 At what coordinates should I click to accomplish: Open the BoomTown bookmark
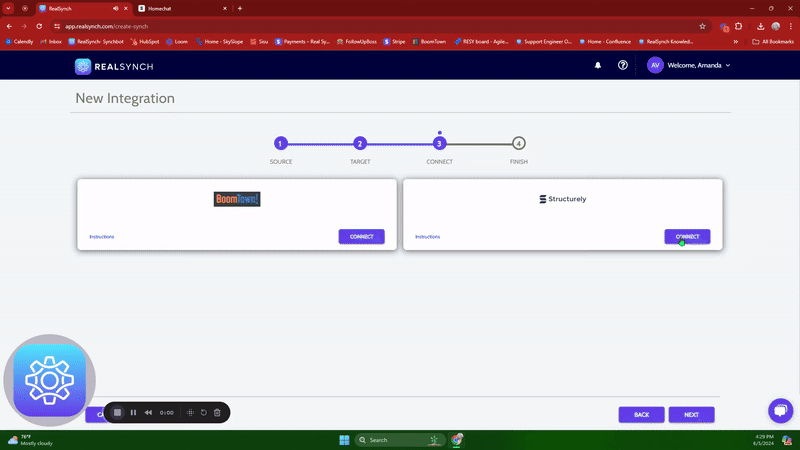pyautogui.click(x=429, y=42)
